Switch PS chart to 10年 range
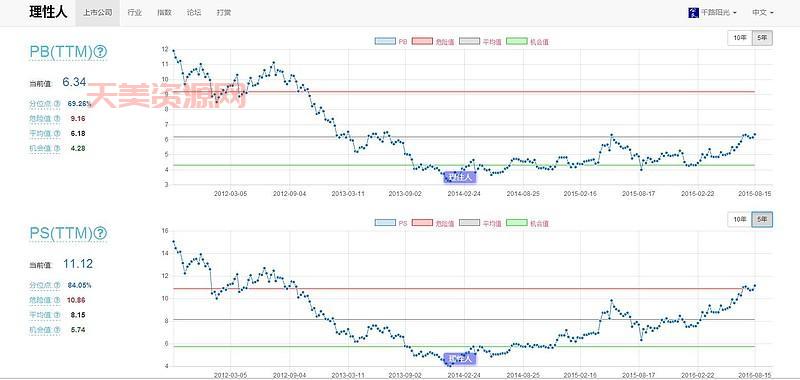 740,219
